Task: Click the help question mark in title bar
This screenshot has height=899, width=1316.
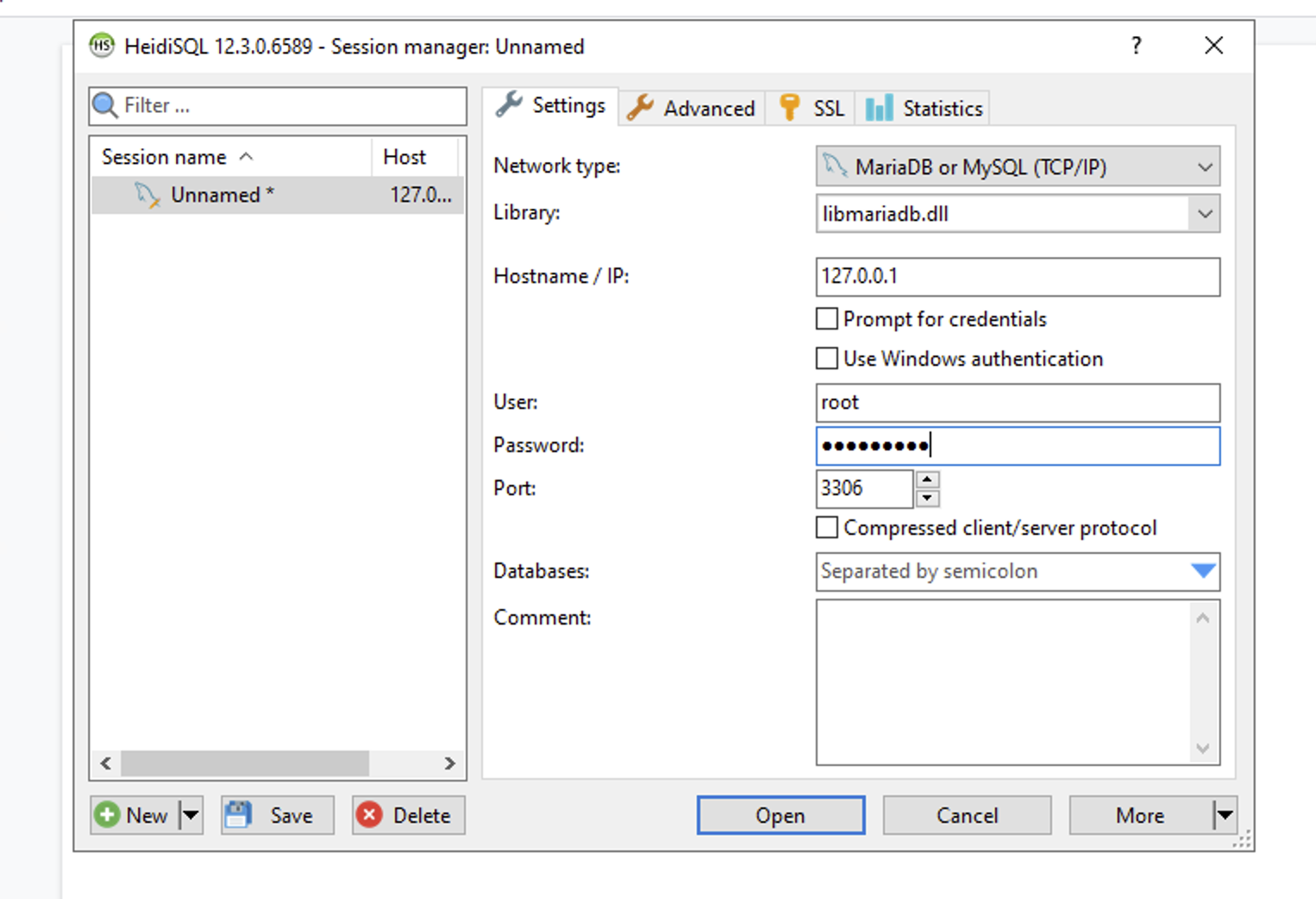Action: pyautogui.click(x=1137, y=45)
